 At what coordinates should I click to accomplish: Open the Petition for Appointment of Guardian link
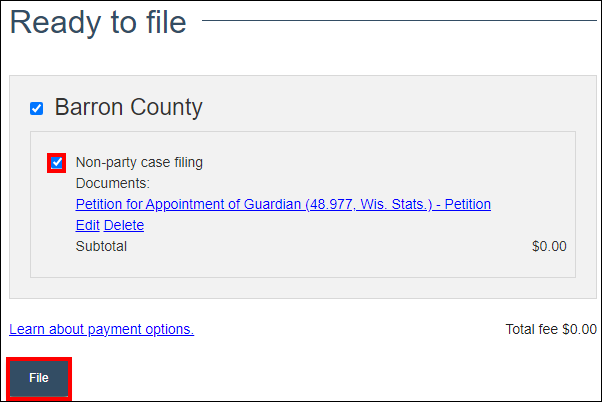[x=283, y=204]
